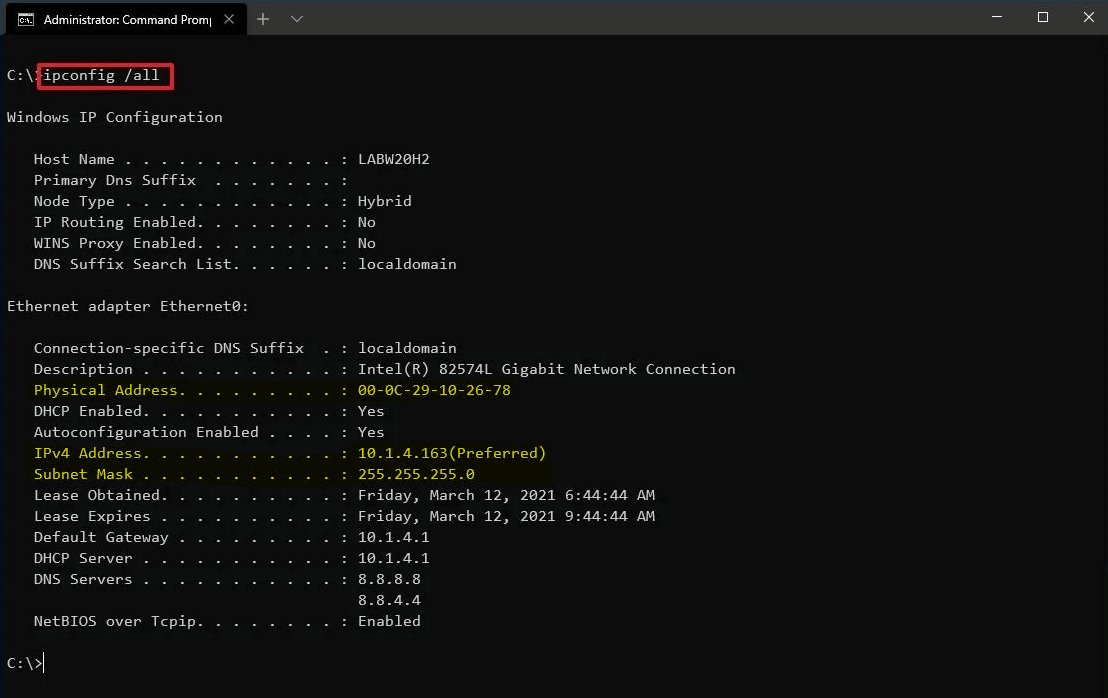Click the Lease Expires date value

(x=506, y=516)
